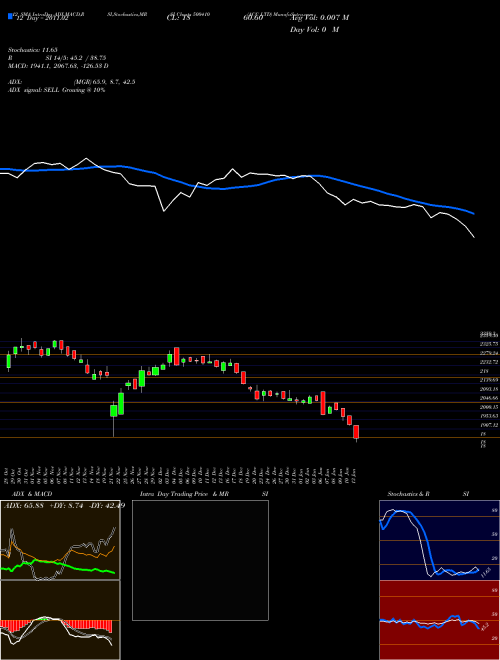Open the red RSI chart panel
500x660 pixels.
439,620
